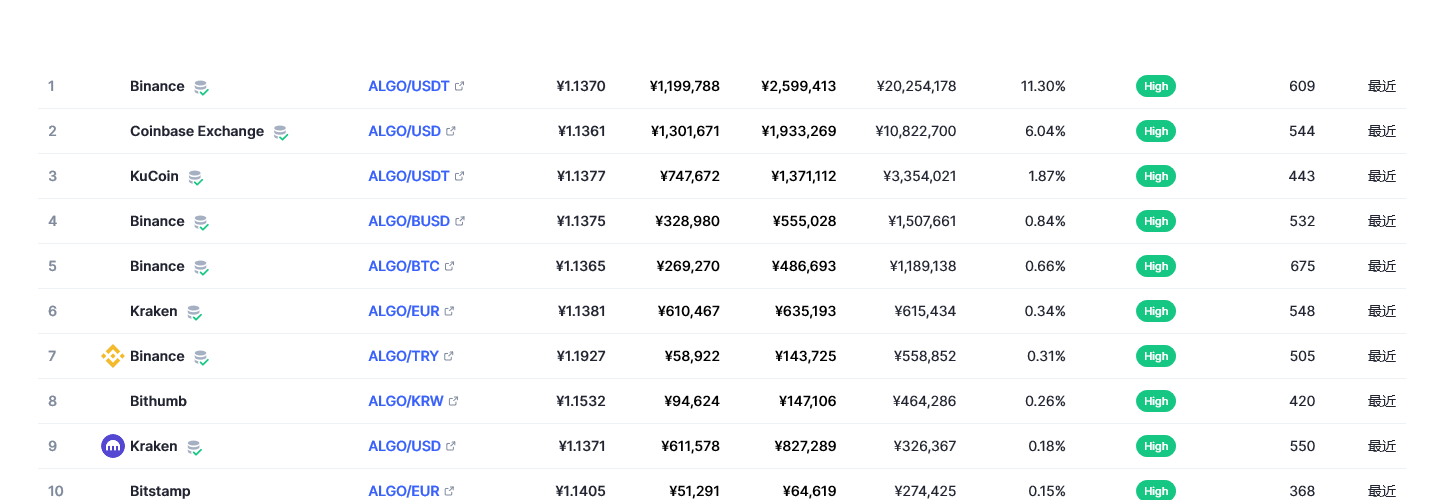Click depth value ¥1,301,671

coord(685,131)
